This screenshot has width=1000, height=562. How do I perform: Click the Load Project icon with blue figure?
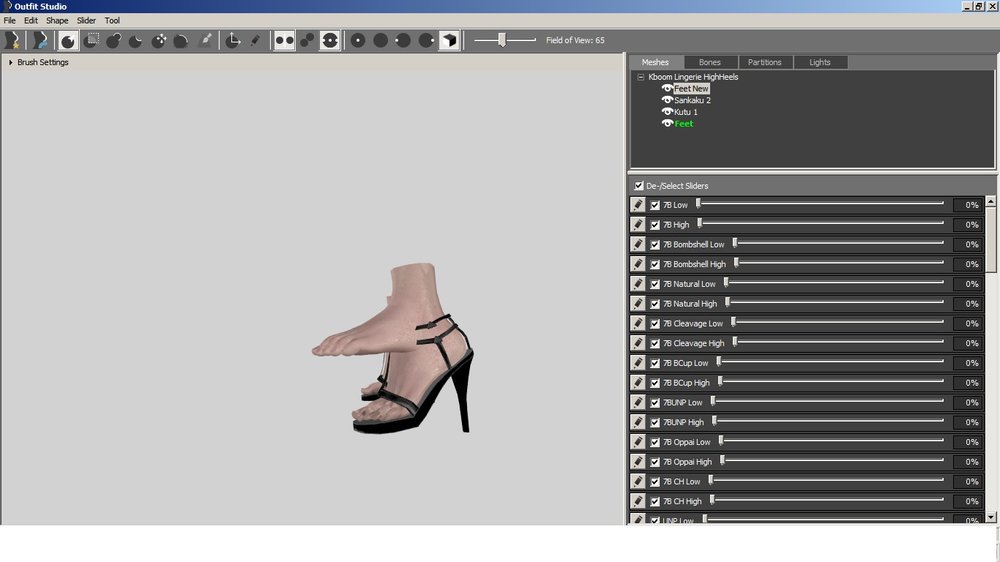click(40, 40)
